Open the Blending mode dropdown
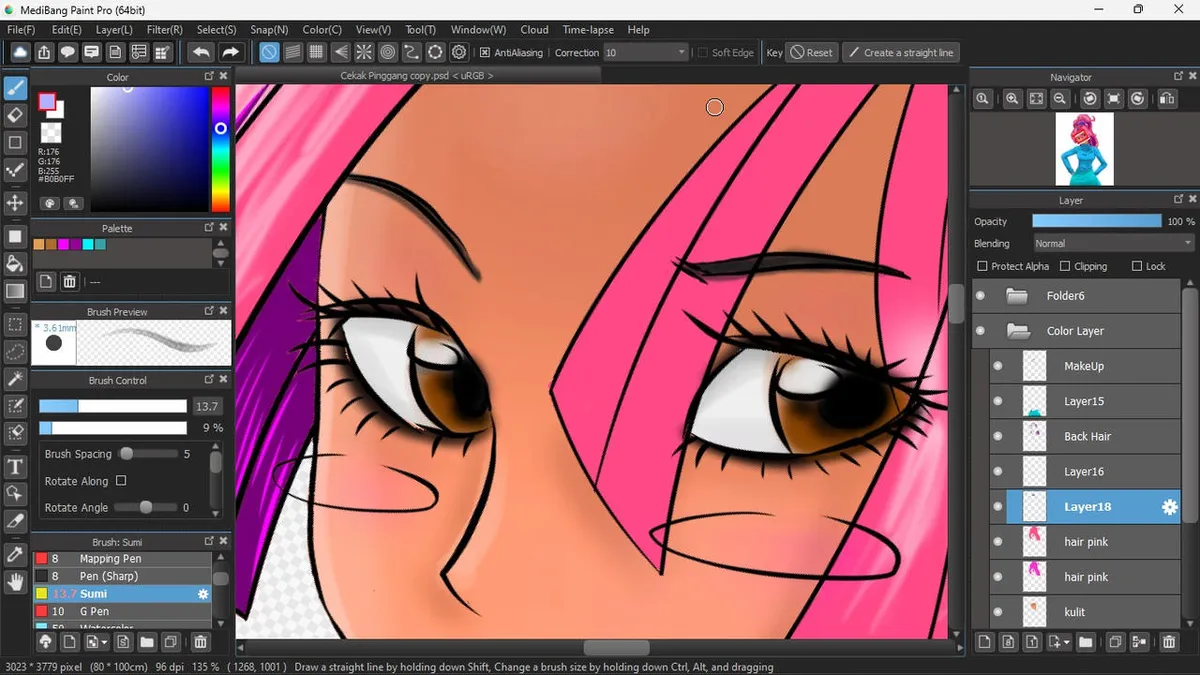This screenshot has width=1200, height=675. [1113, 243]
